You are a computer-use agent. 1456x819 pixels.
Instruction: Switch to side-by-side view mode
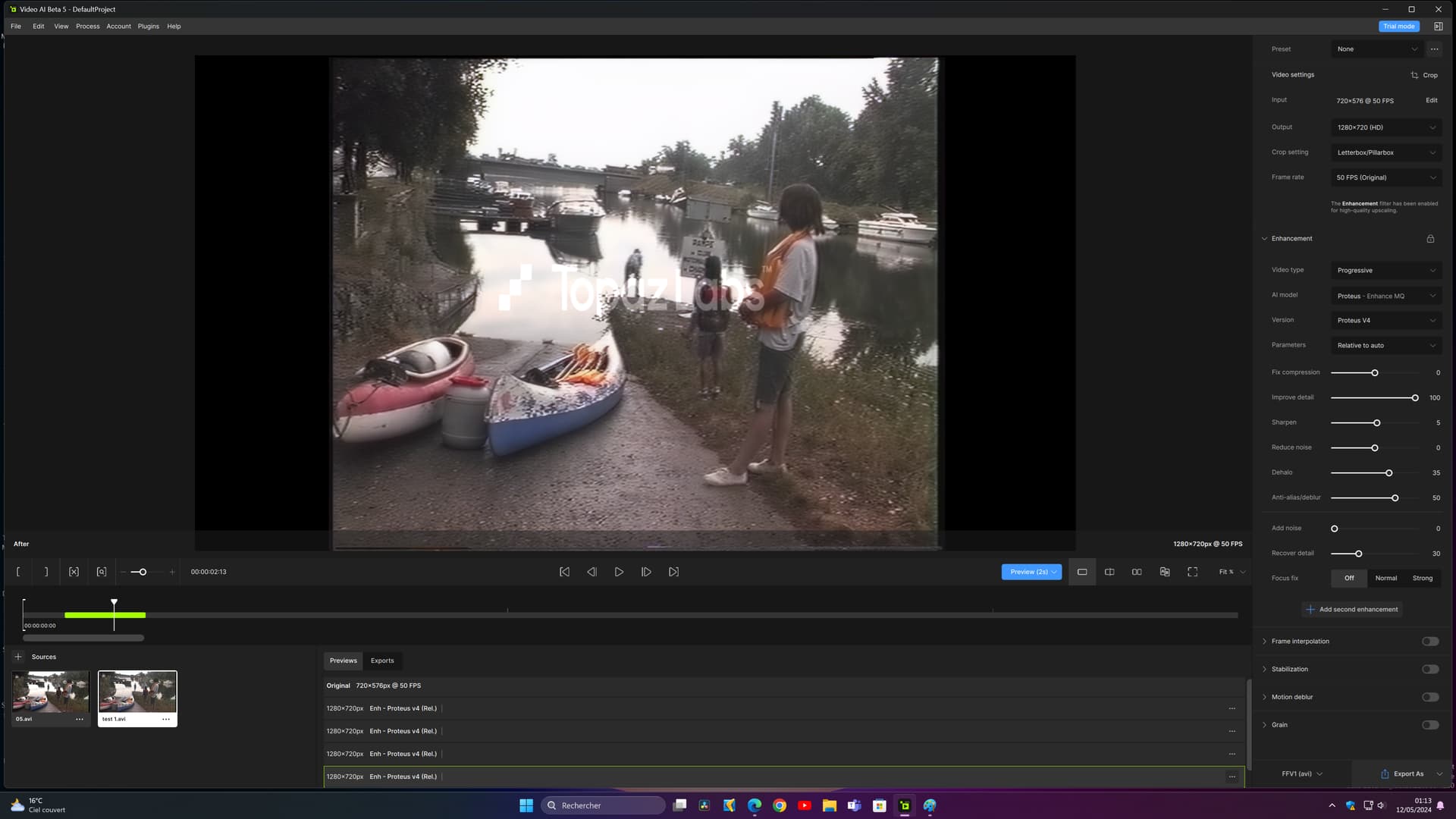1137,572
